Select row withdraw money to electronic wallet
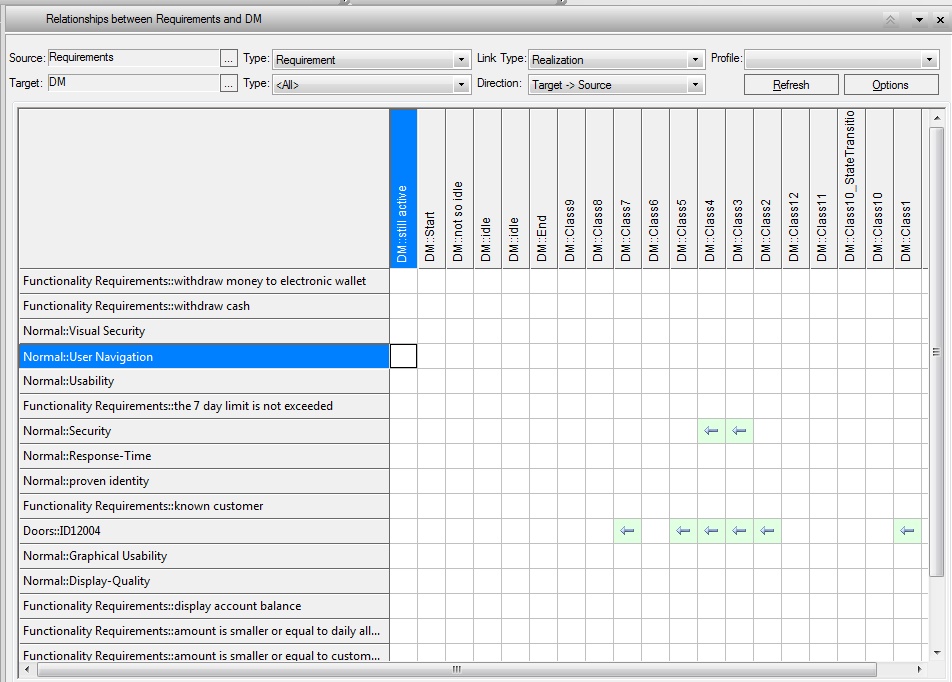Viewport: 952px width, 682px height. 204,281
